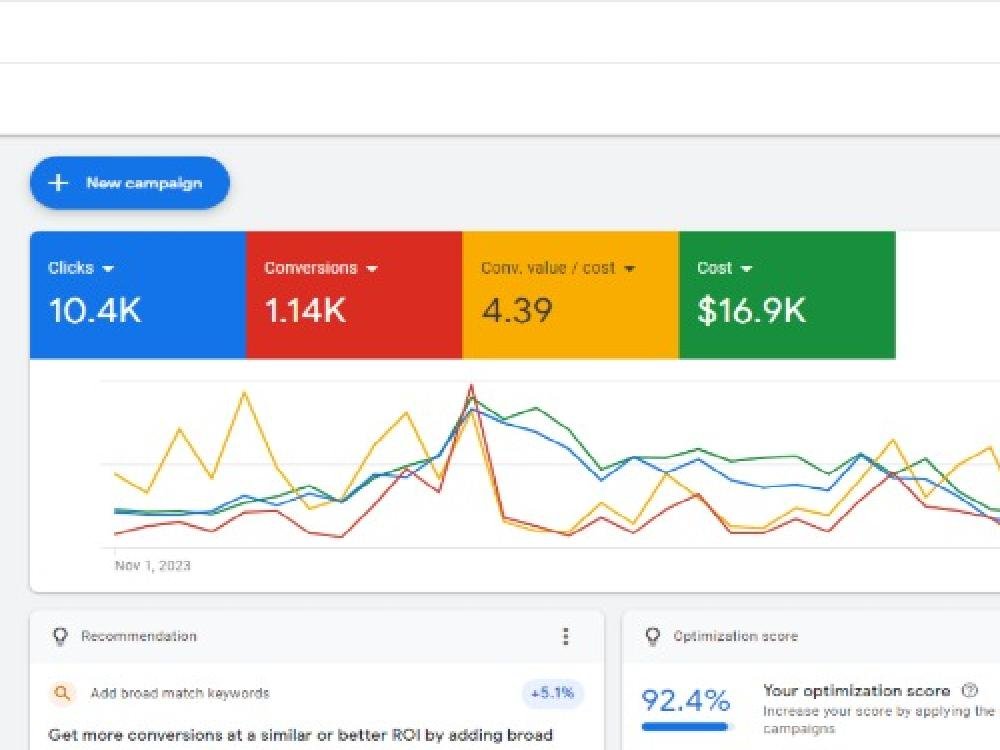Select the red 1.14K conversions value

pyautogui.click(x=305, y=311)
